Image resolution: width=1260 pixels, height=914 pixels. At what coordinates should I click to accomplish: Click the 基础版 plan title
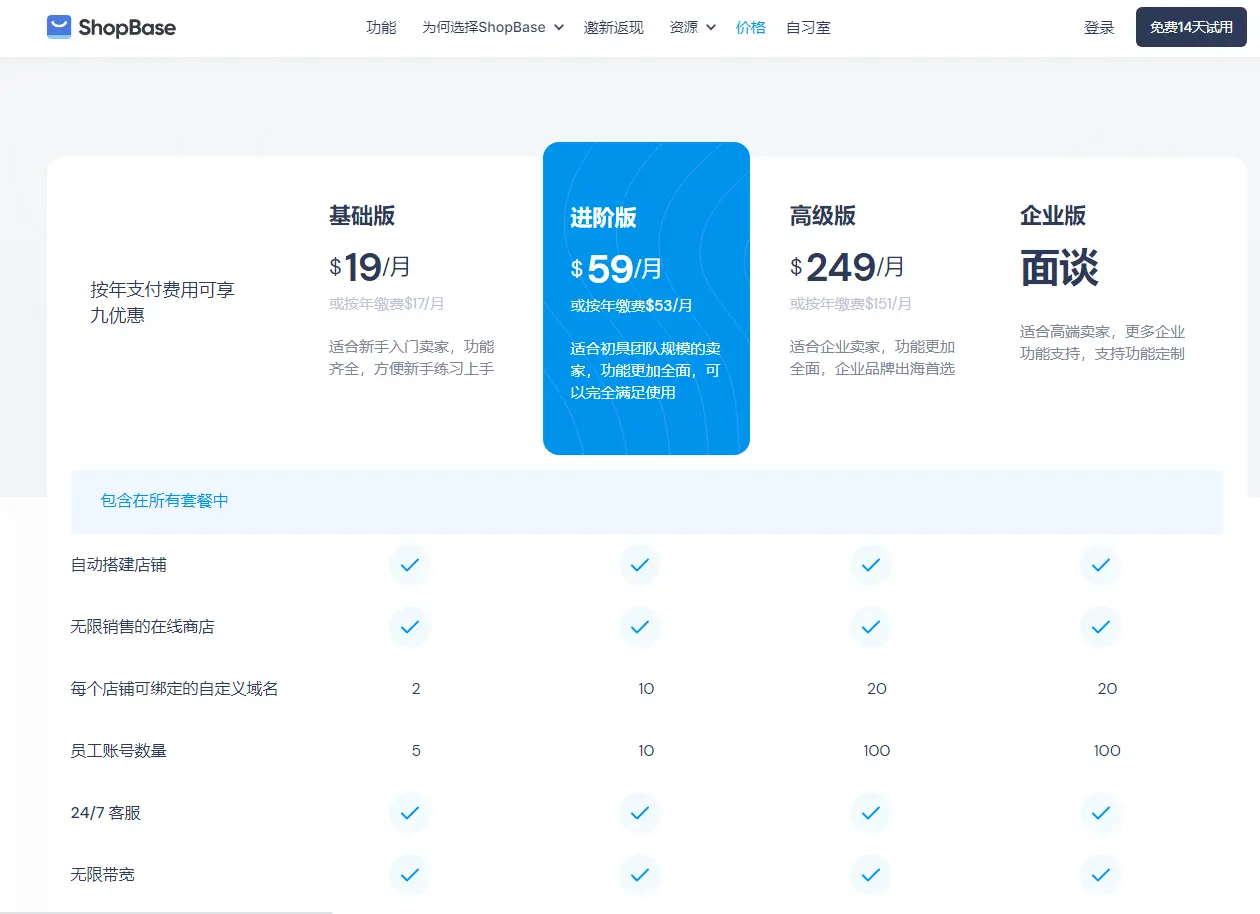[362, 215]
